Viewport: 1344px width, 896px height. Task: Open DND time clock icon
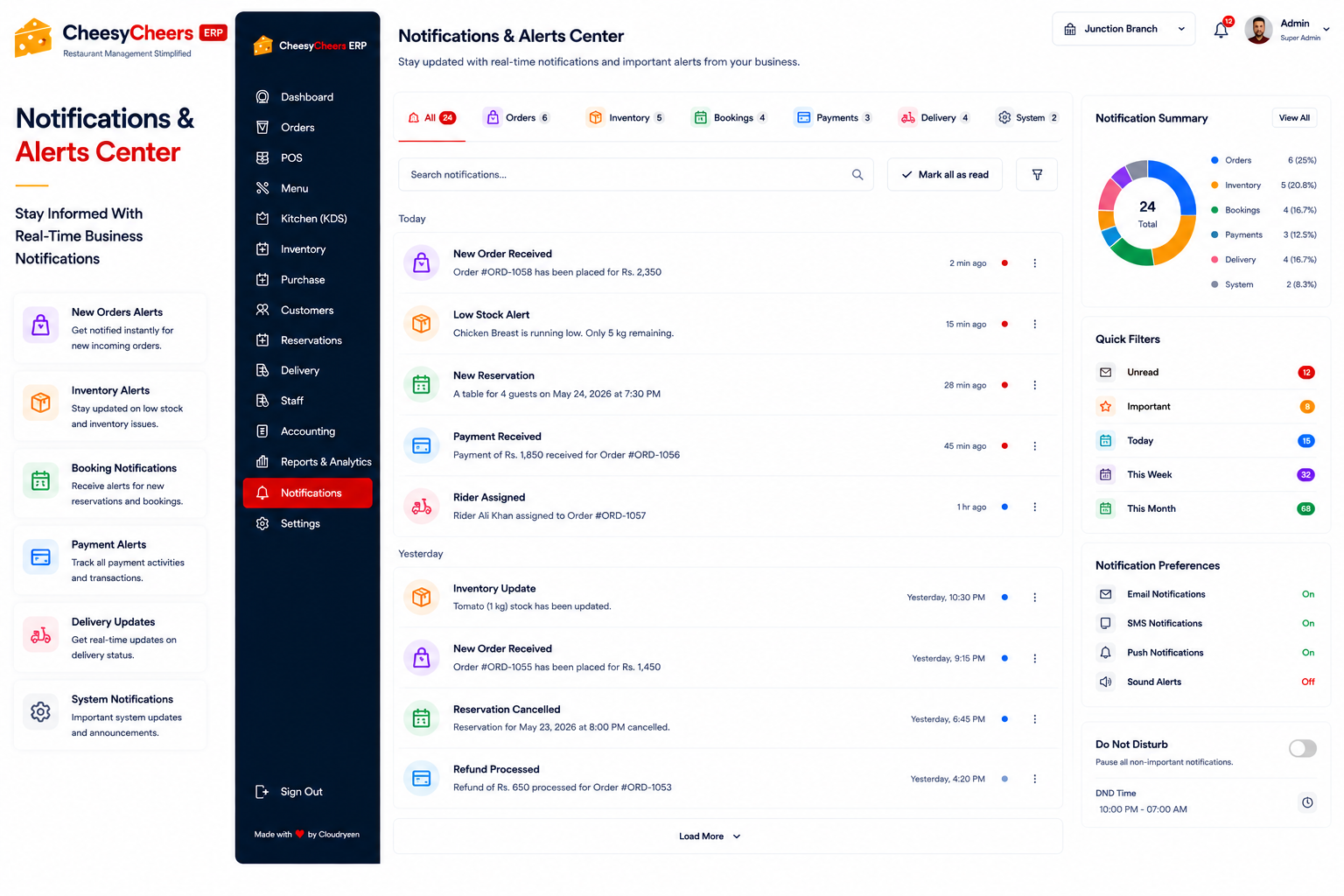point(1307,802)
